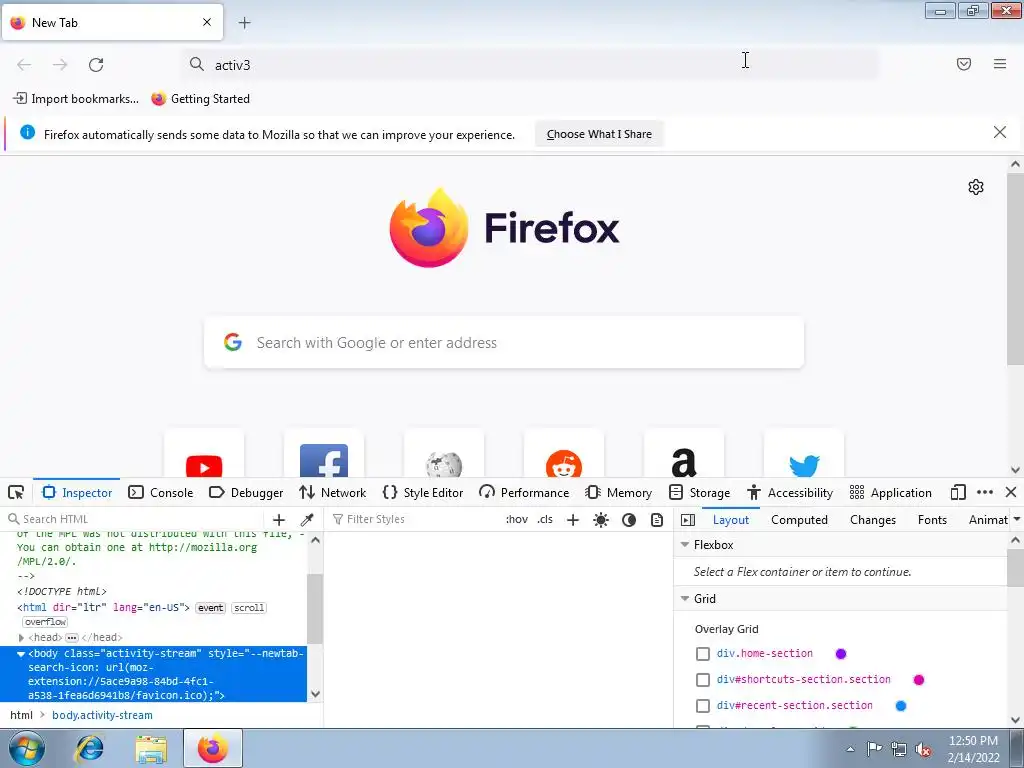Change the magenta shortcuts-section grid color swatch

pos(919,680)
